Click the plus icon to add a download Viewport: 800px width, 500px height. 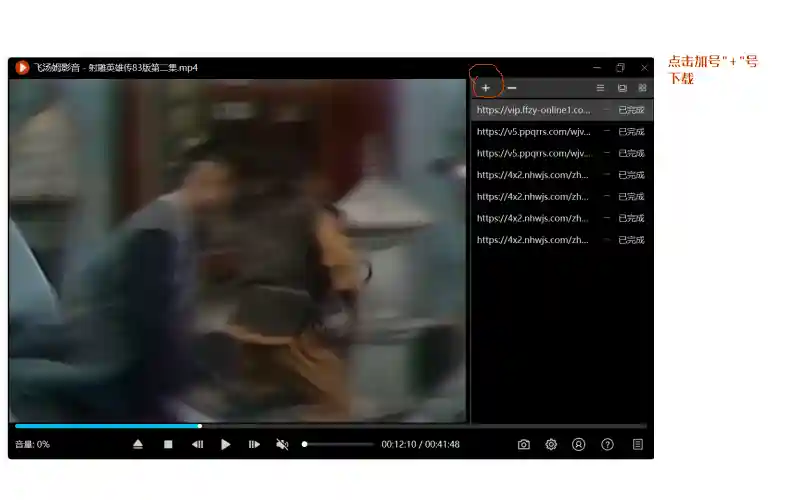point(486,88)
